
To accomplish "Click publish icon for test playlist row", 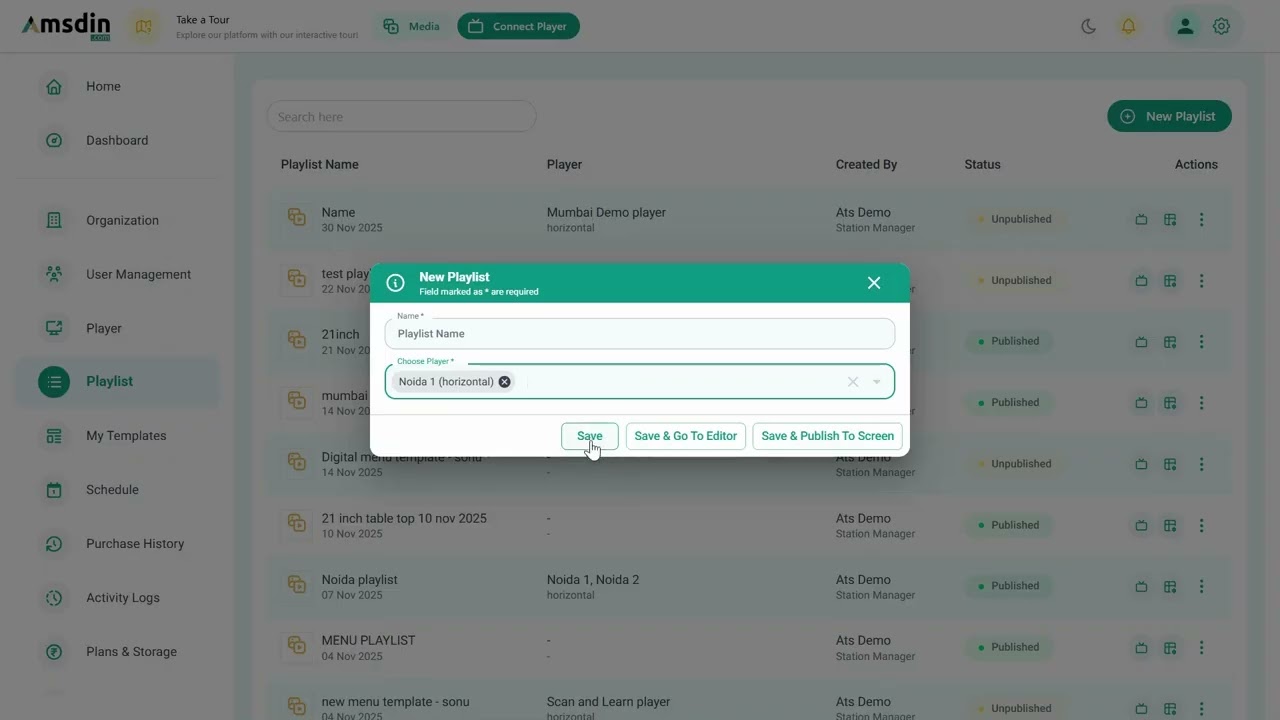I will click(1141, 281).
